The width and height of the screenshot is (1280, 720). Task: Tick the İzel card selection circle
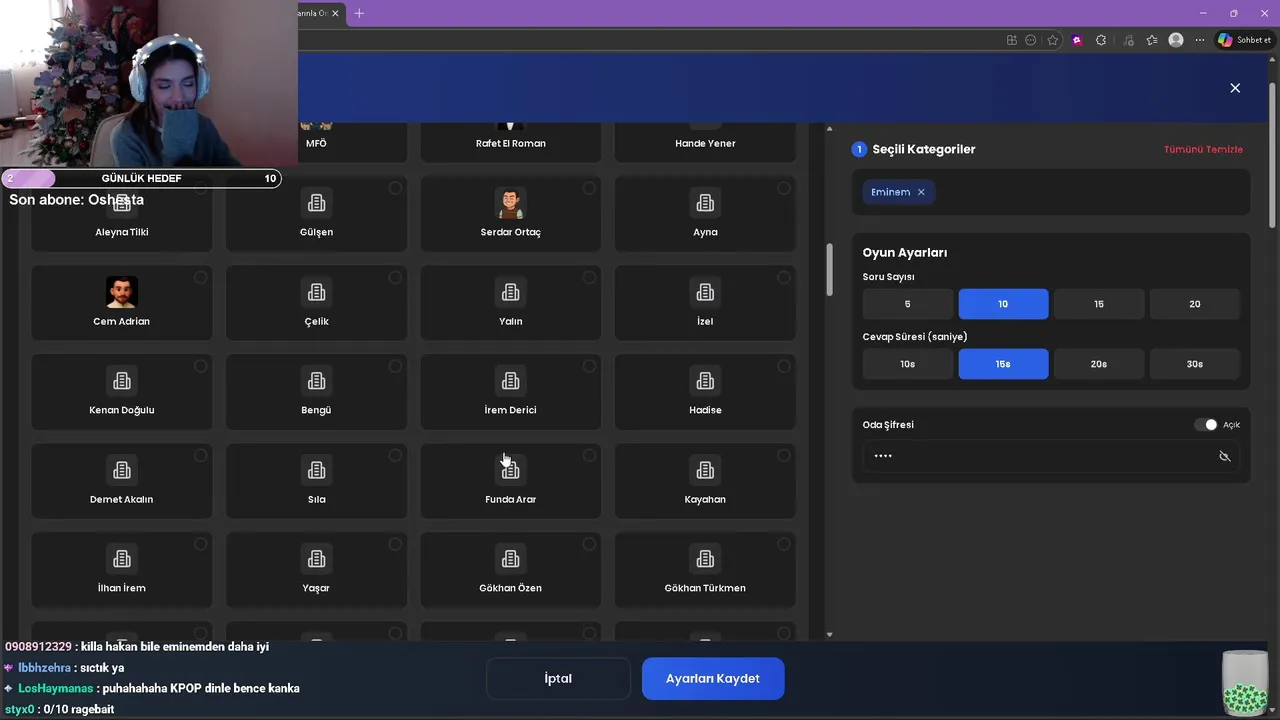pos(783,277)
